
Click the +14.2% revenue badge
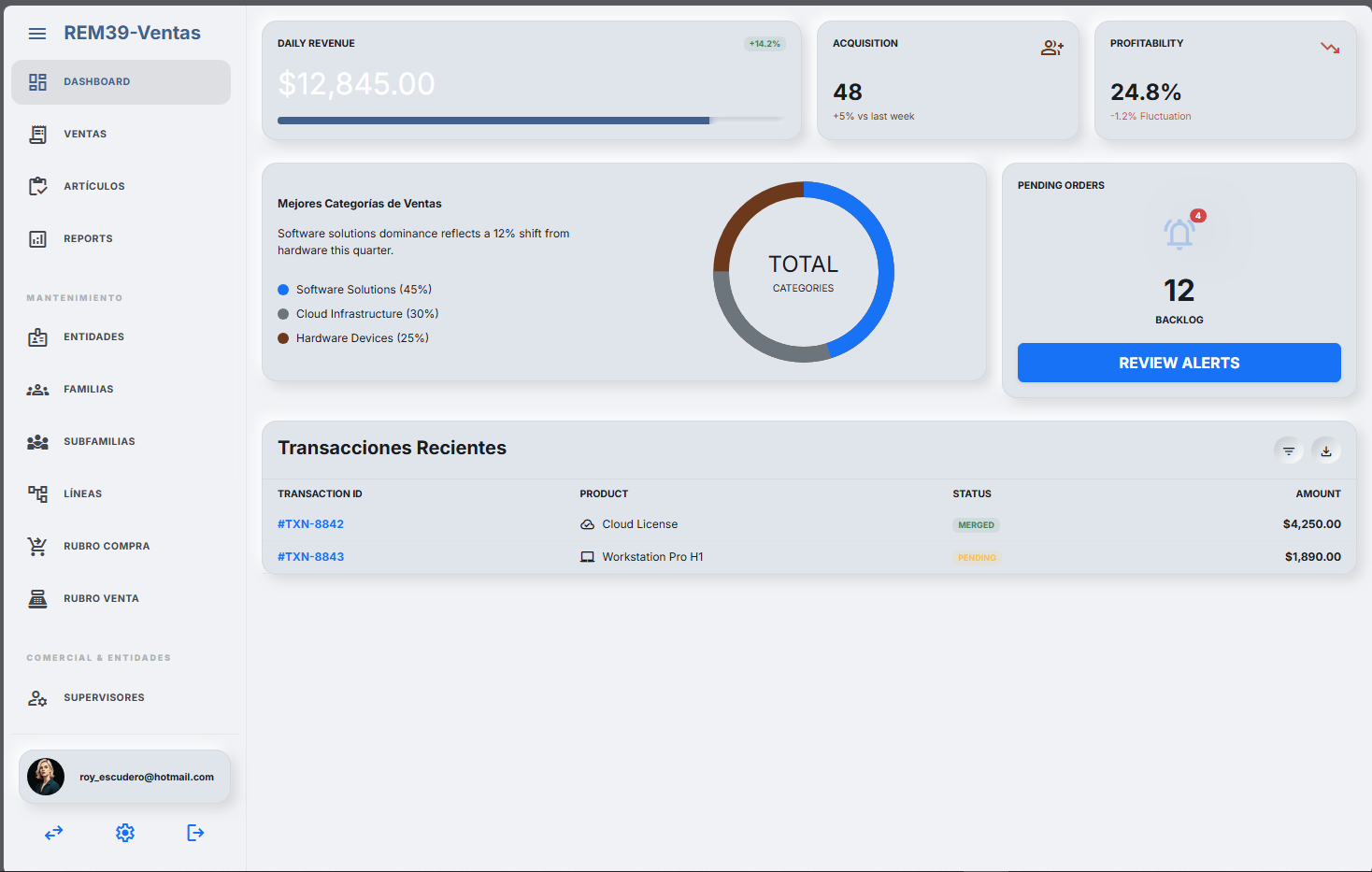(765, 44)
